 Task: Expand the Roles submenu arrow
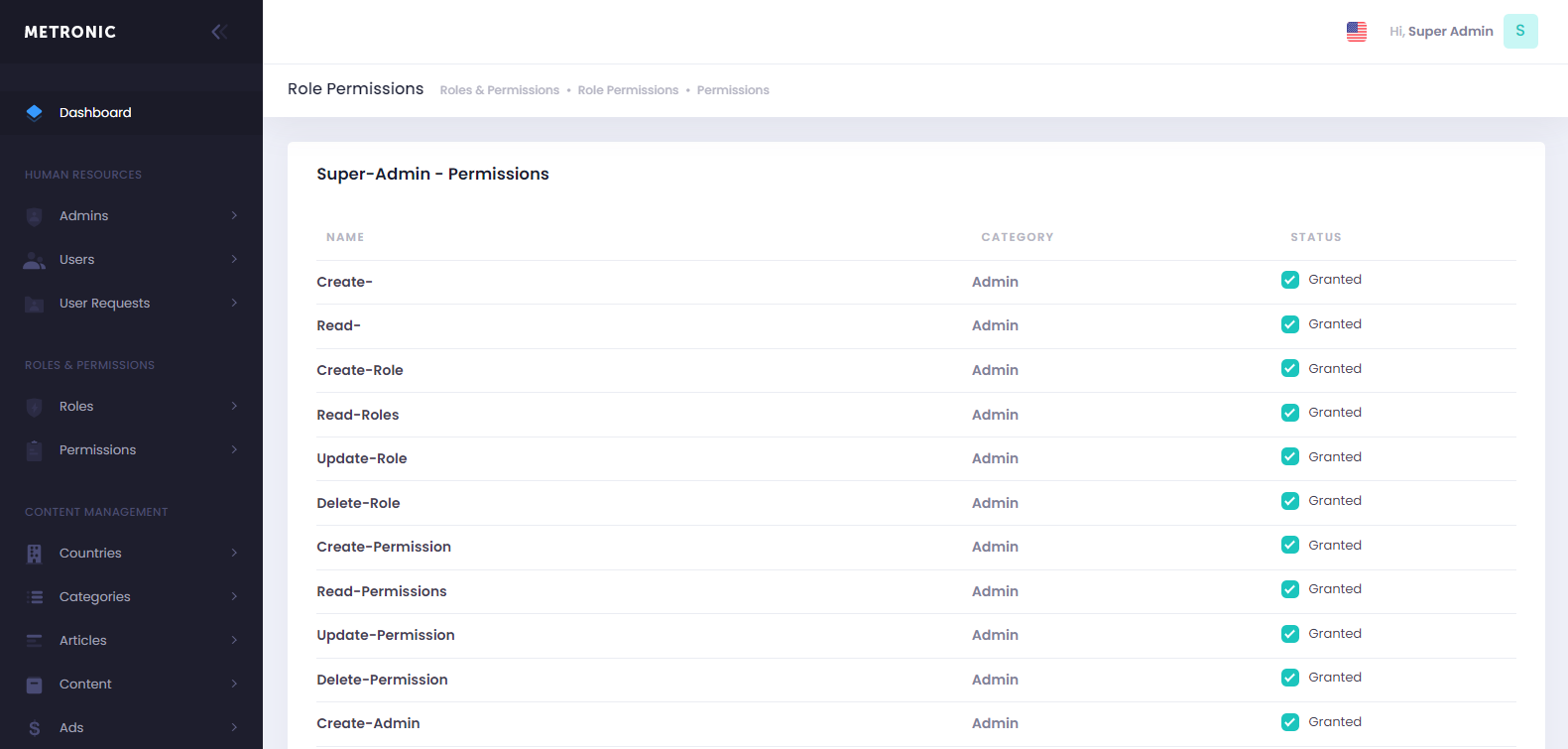234,406
